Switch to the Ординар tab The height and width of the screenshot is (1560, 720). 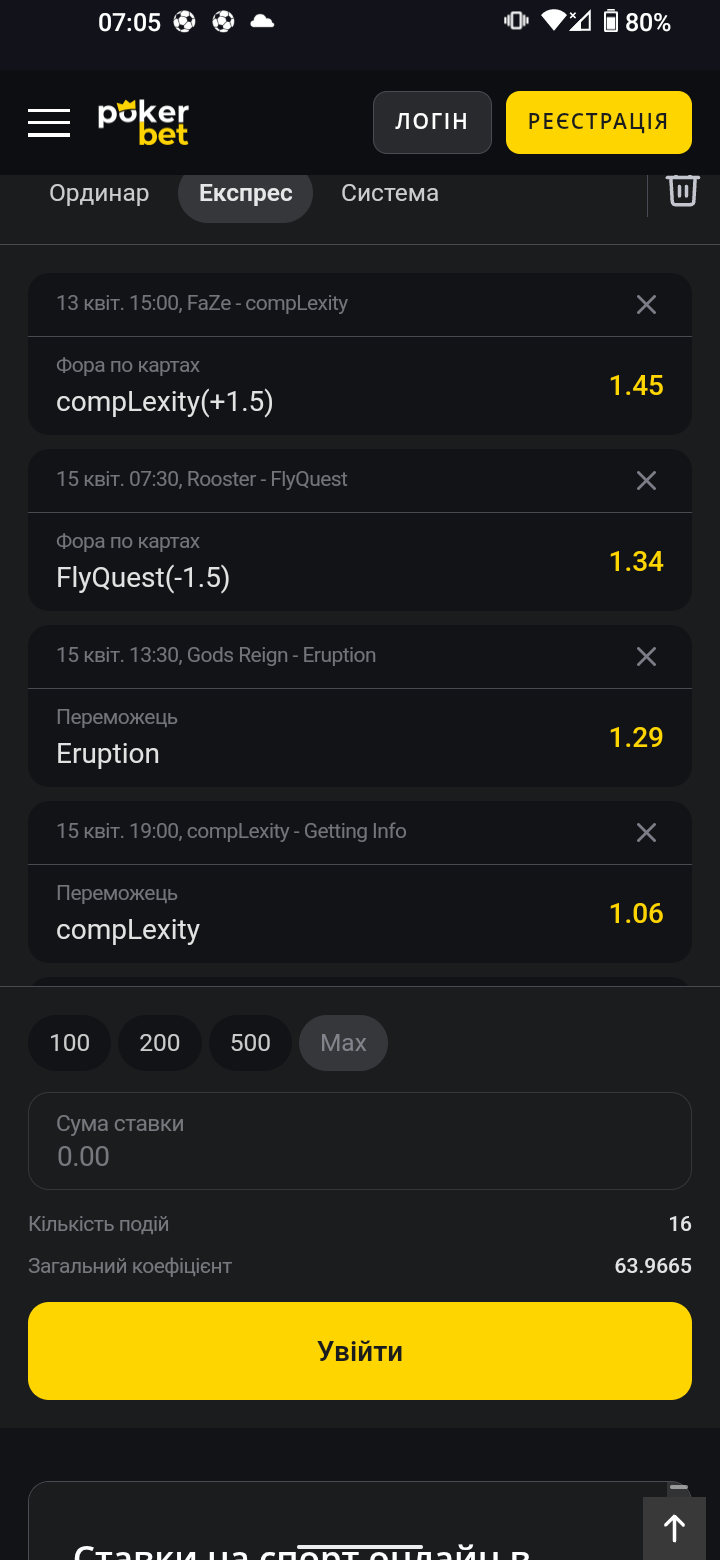[x=99, y=193]
